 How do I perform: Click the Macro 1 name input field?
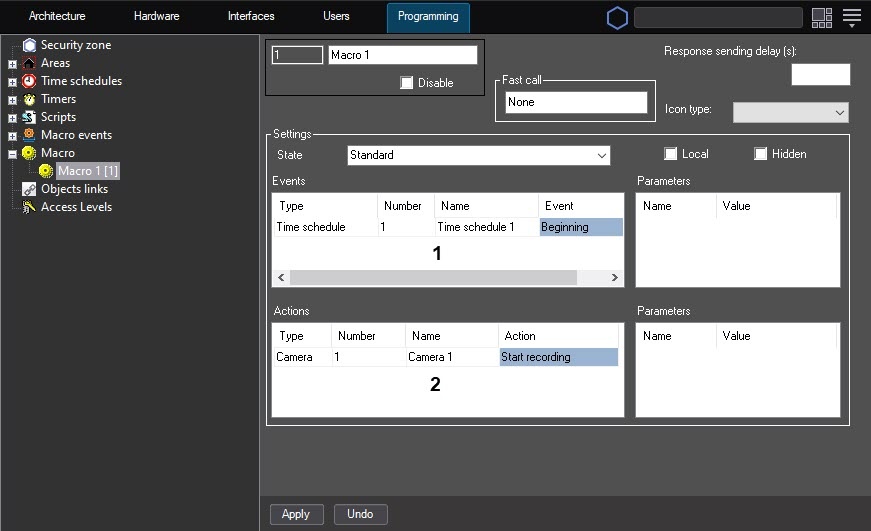[x=403, y=55]
